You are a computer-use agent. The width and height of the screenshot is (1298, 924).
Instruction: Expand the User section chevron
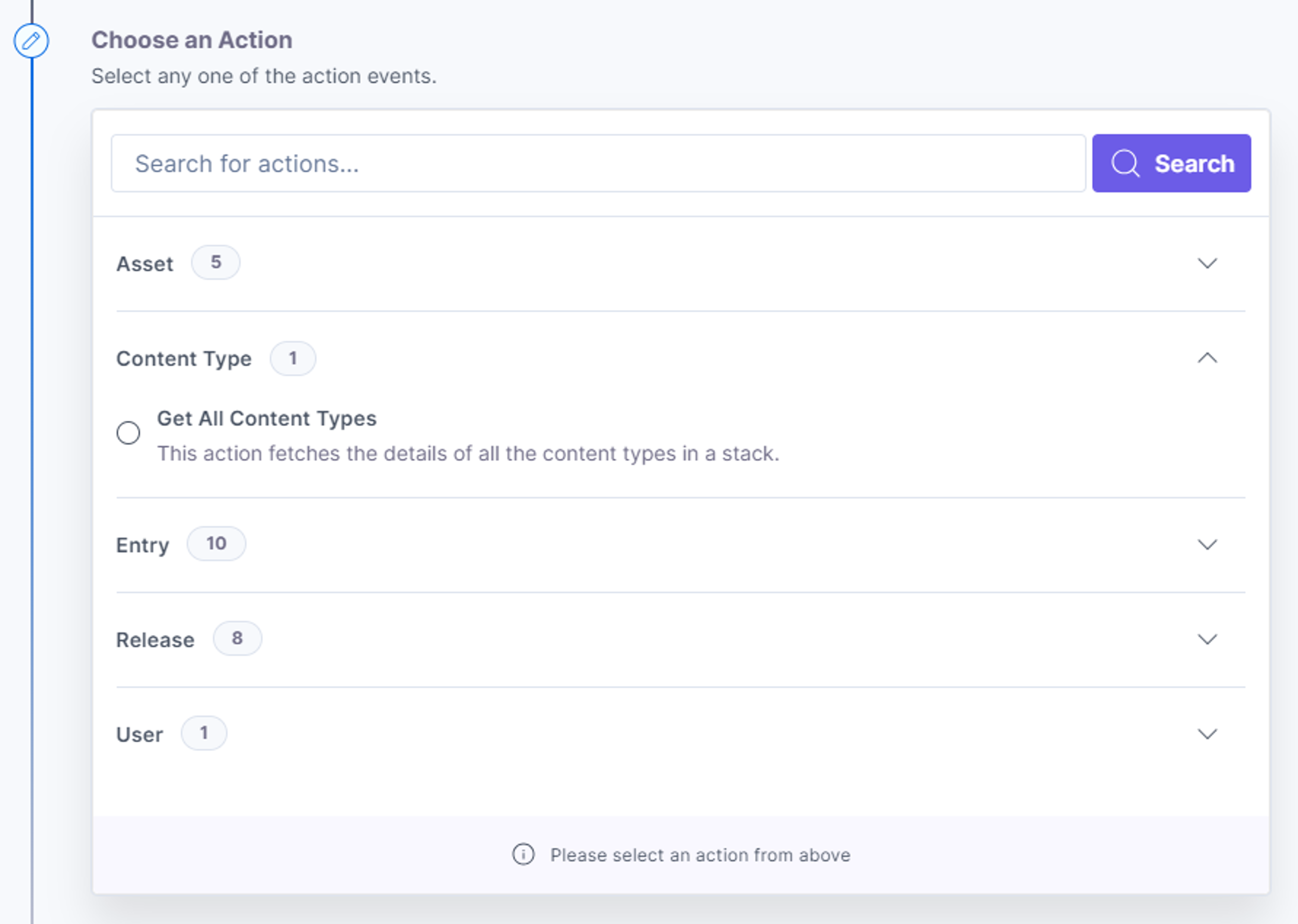[1207, 734]
